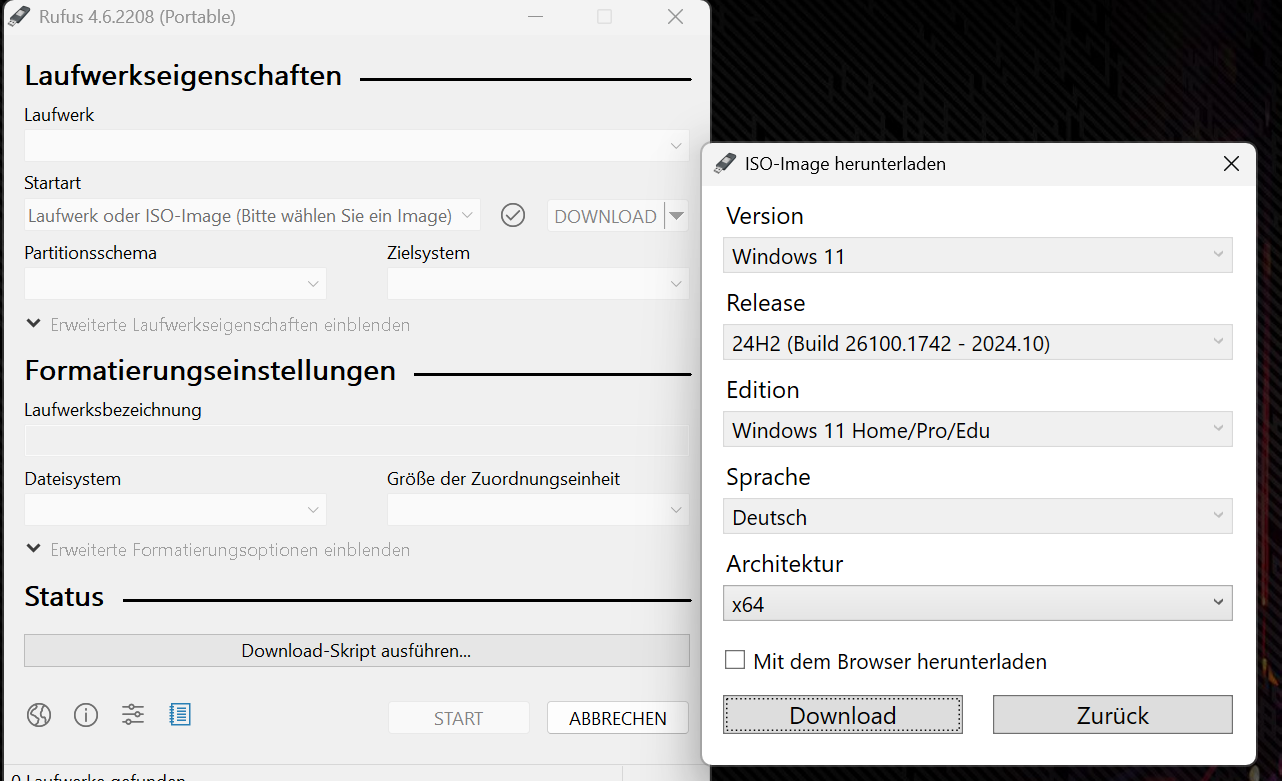The width and height of the screenshot is (1282, 781).
Task: Close the Rufus main window
Action: pyautogui.click(x=676, y=17)
